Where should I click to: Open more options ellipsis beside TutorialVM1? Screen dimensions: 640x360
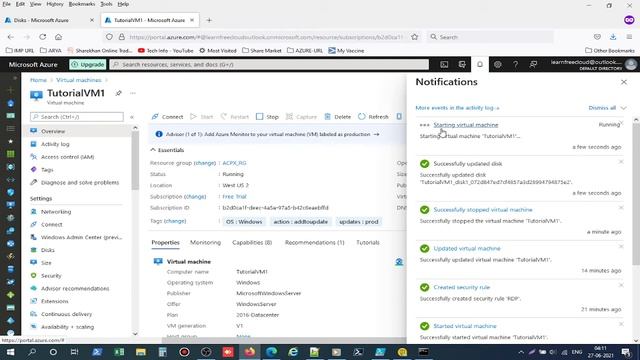(x=133, y=93)
